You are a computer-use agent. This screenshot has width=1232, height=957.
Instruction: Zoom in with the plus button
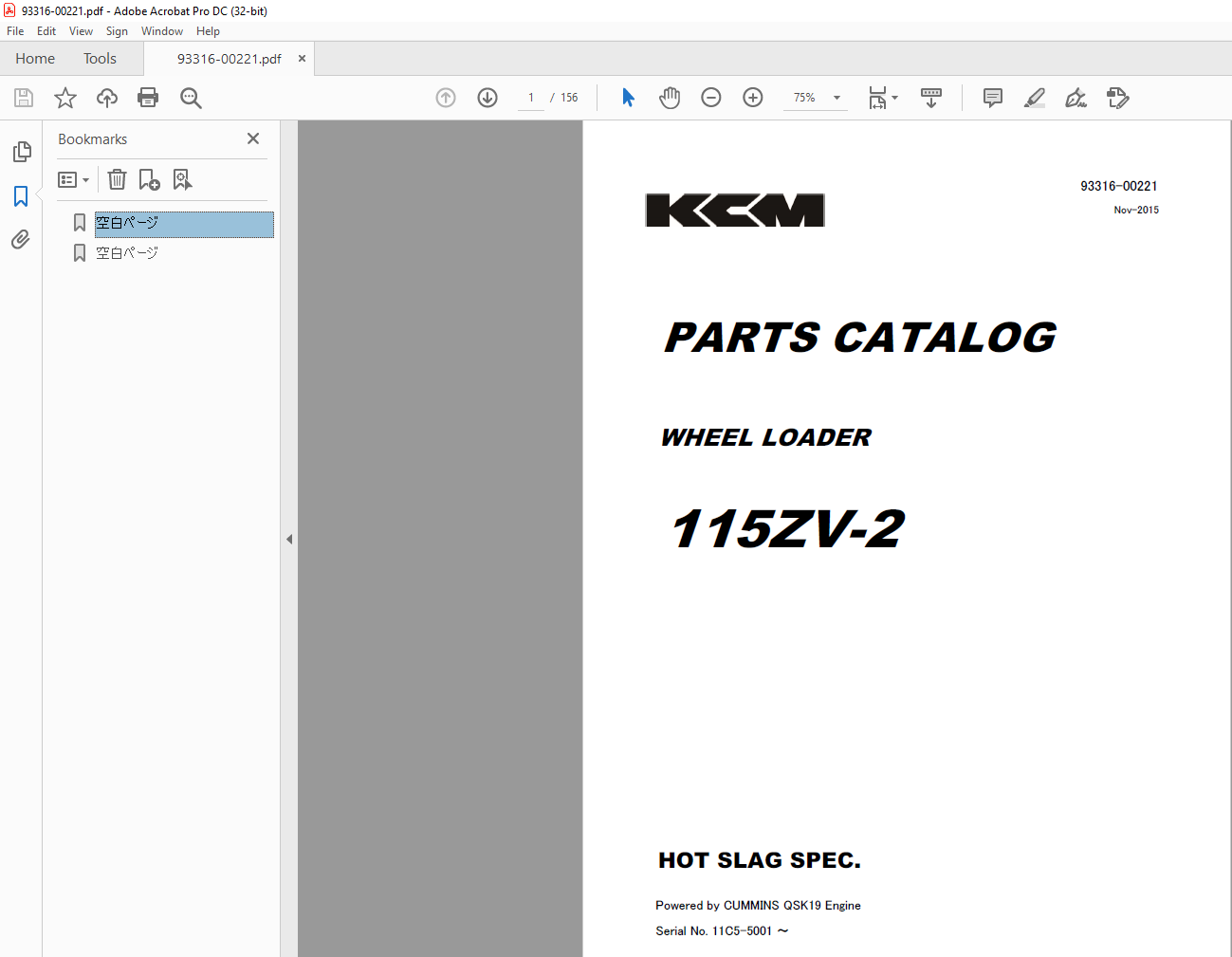pos(753,98)
